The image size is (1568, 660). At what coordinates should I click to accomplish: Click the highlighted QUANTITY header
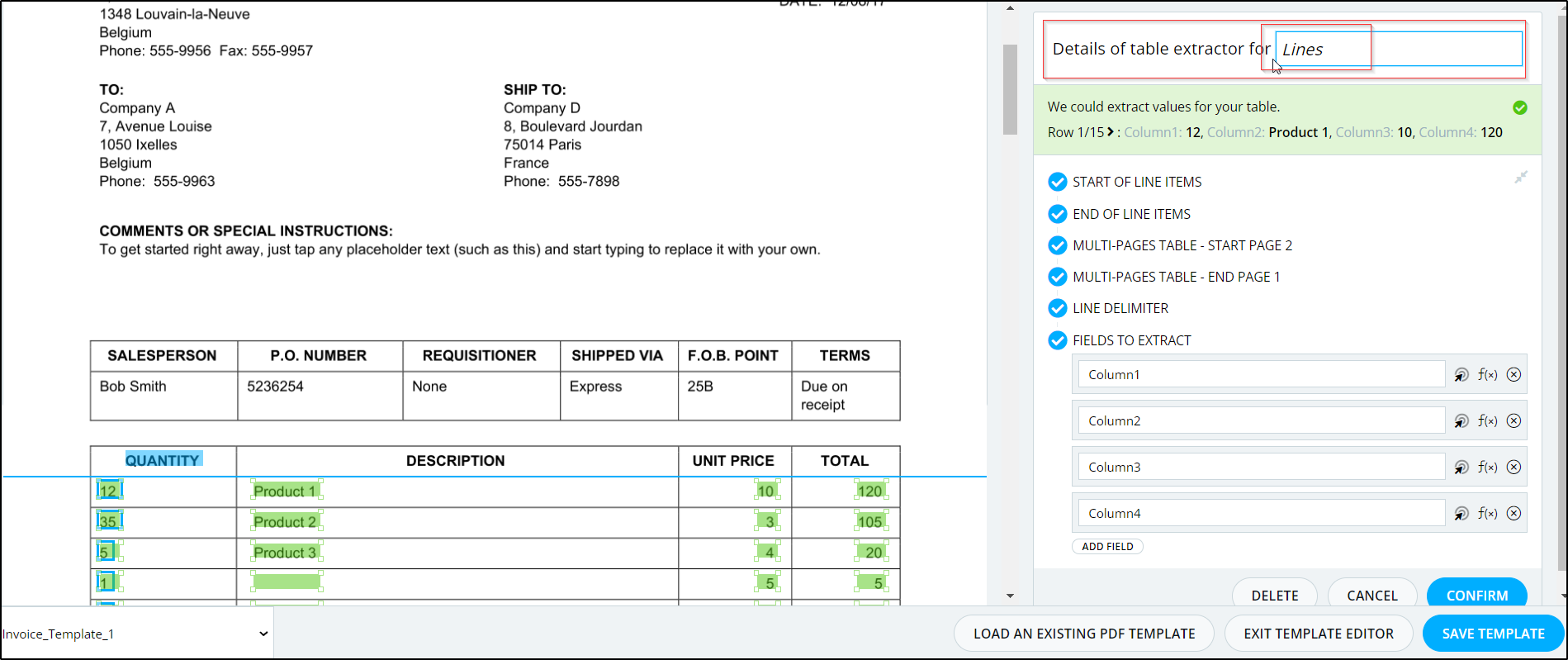pyautogui.click(x=163, y=461)
